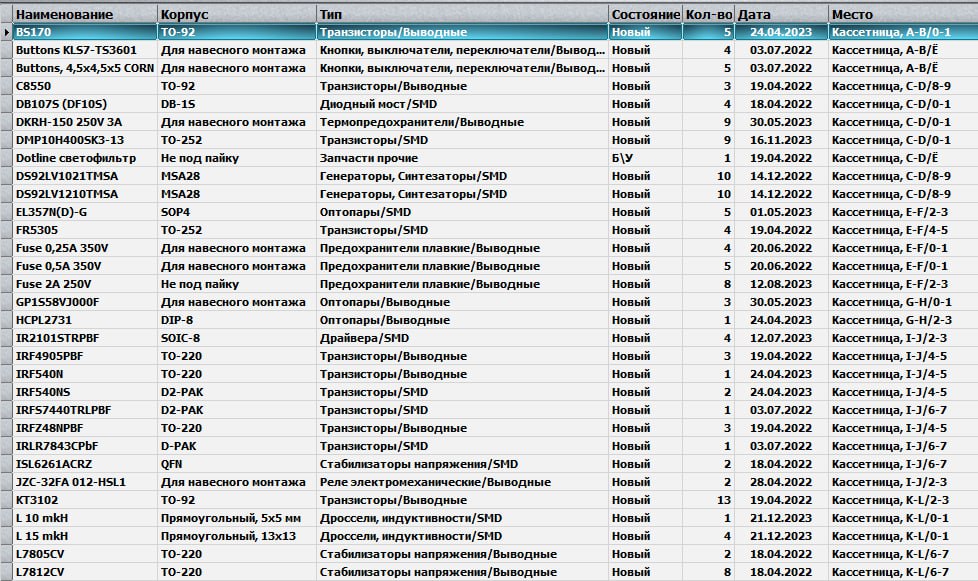Click the Запчасти прочие type cell
This screenshot has height=581, width=978.
(x=462, y=158)
